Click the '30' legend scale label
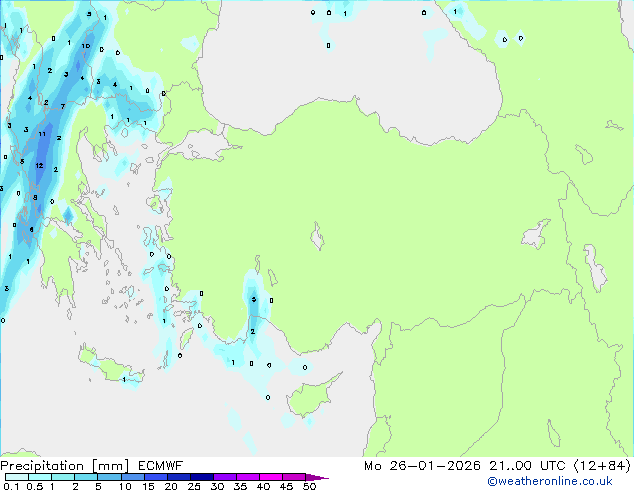This screenshot has width=634, height=490. pyautogui.click(x=217, y=486)
